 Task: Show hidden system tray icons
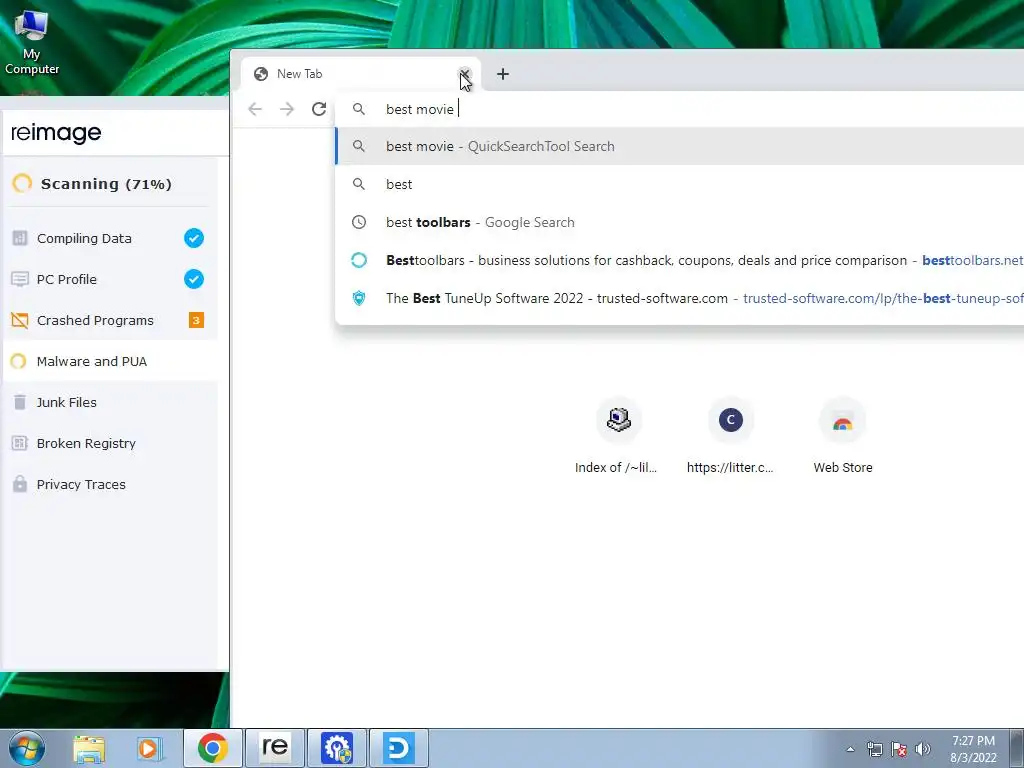[x=850, y=749]
